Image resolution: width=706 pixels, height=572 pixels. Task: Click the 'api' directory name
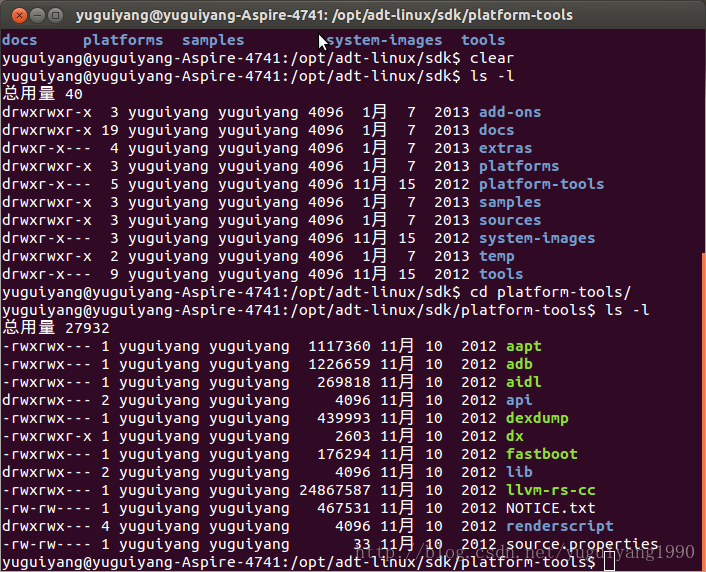pos(519,400)
